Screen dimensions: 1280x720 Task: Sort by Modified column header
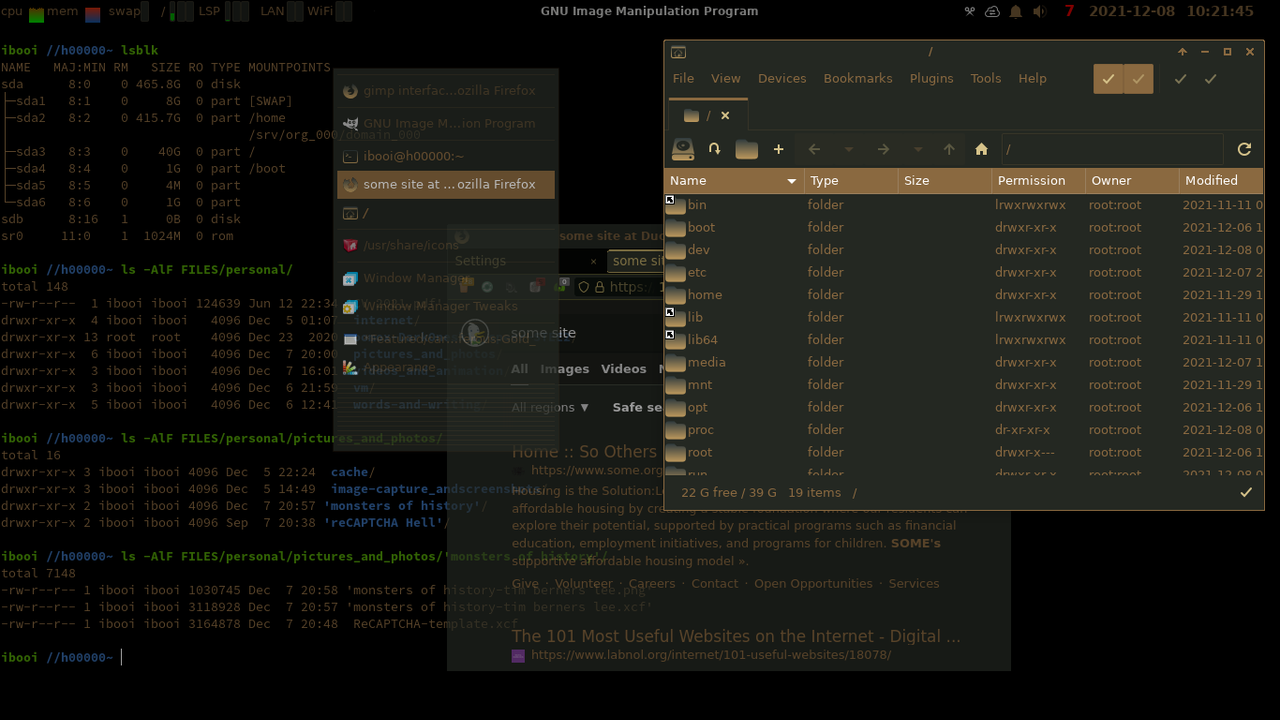(1221, 181)
